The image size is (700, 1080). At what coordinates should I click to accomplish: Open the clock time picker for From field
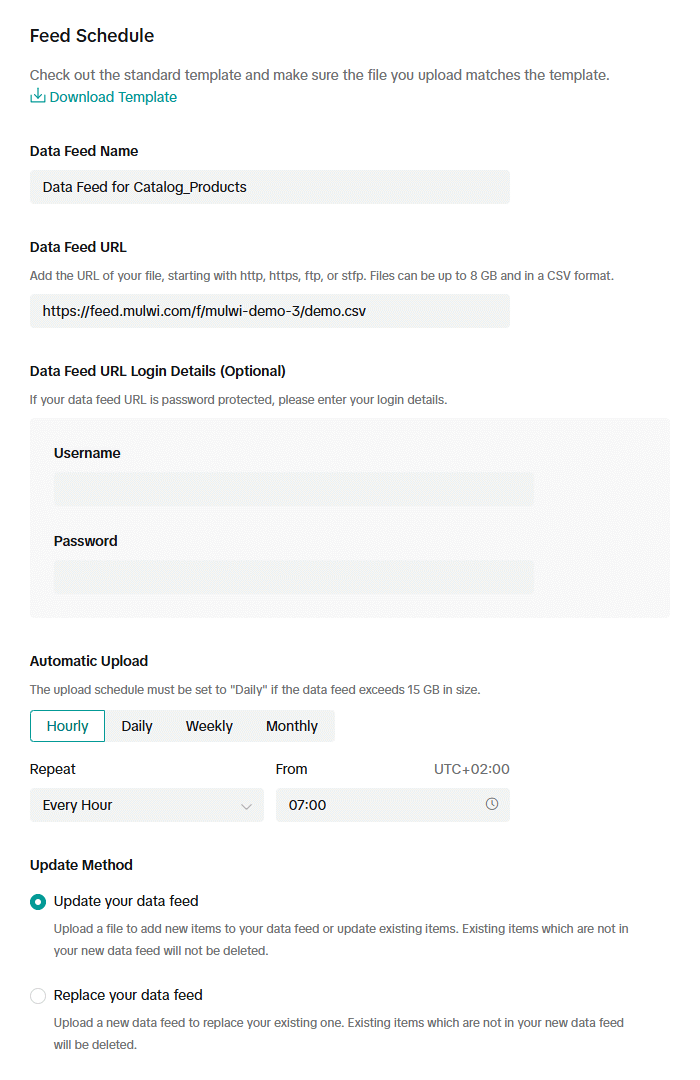click(492, 804)
